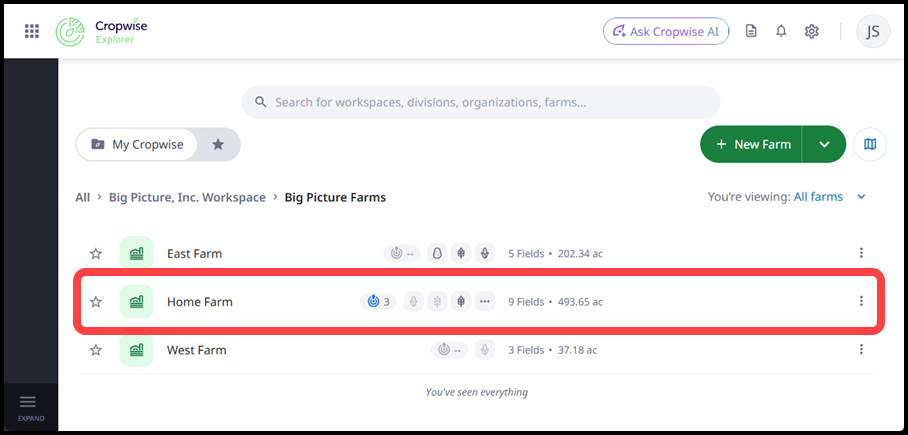This screenshot has width=908, height=435.
Task: Click West Farm's tasks indicator badge
Action: (x=449, y=350)
